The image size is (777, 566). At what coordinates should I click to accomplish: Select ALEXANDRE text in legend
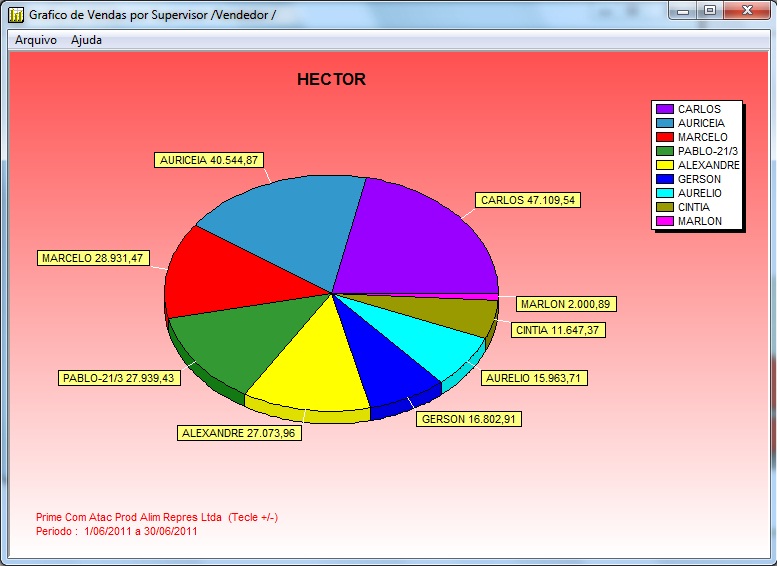coord(709,165)
